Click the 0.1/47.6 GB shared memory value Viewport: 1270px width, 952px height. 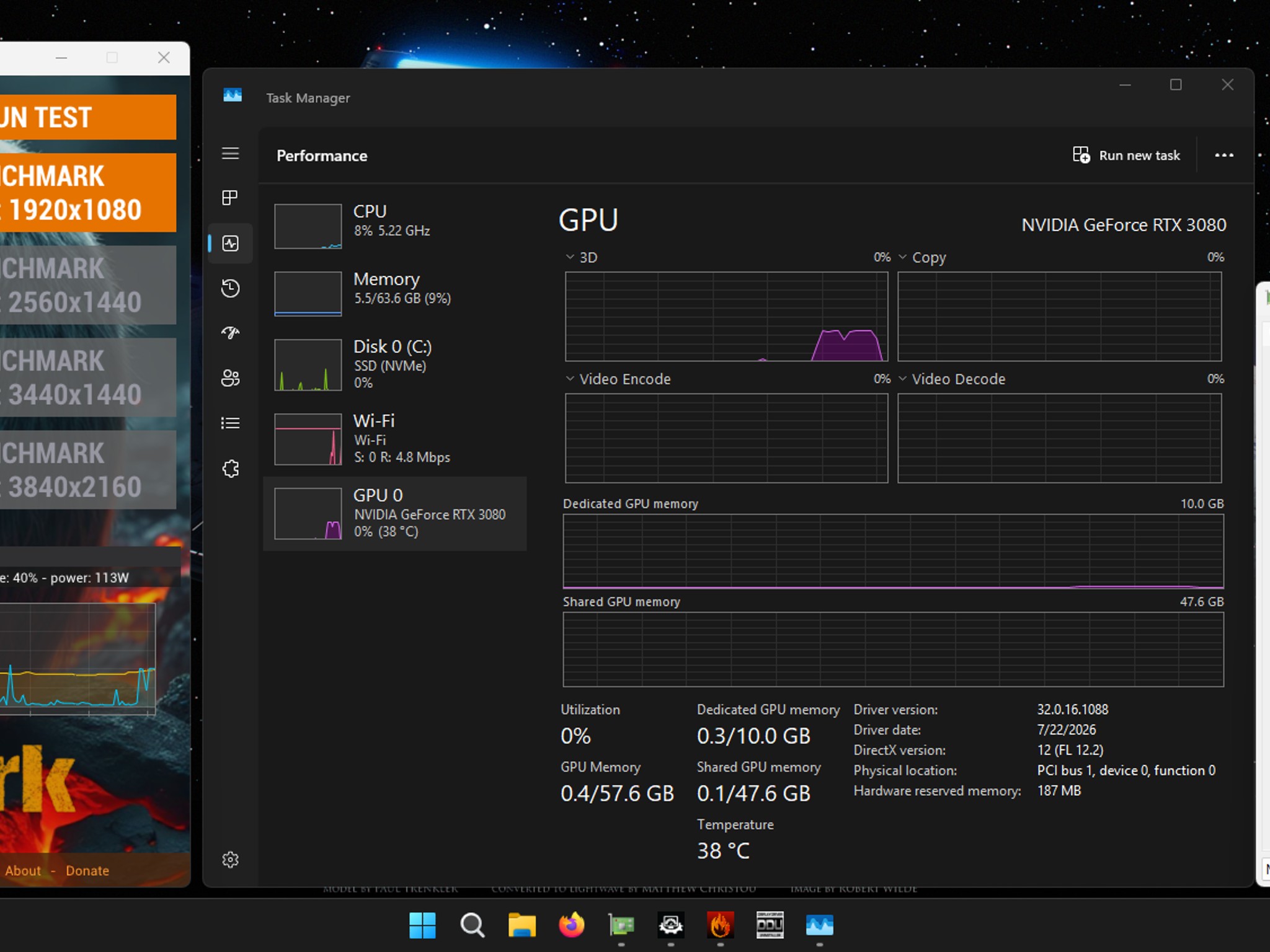point(753,793)
